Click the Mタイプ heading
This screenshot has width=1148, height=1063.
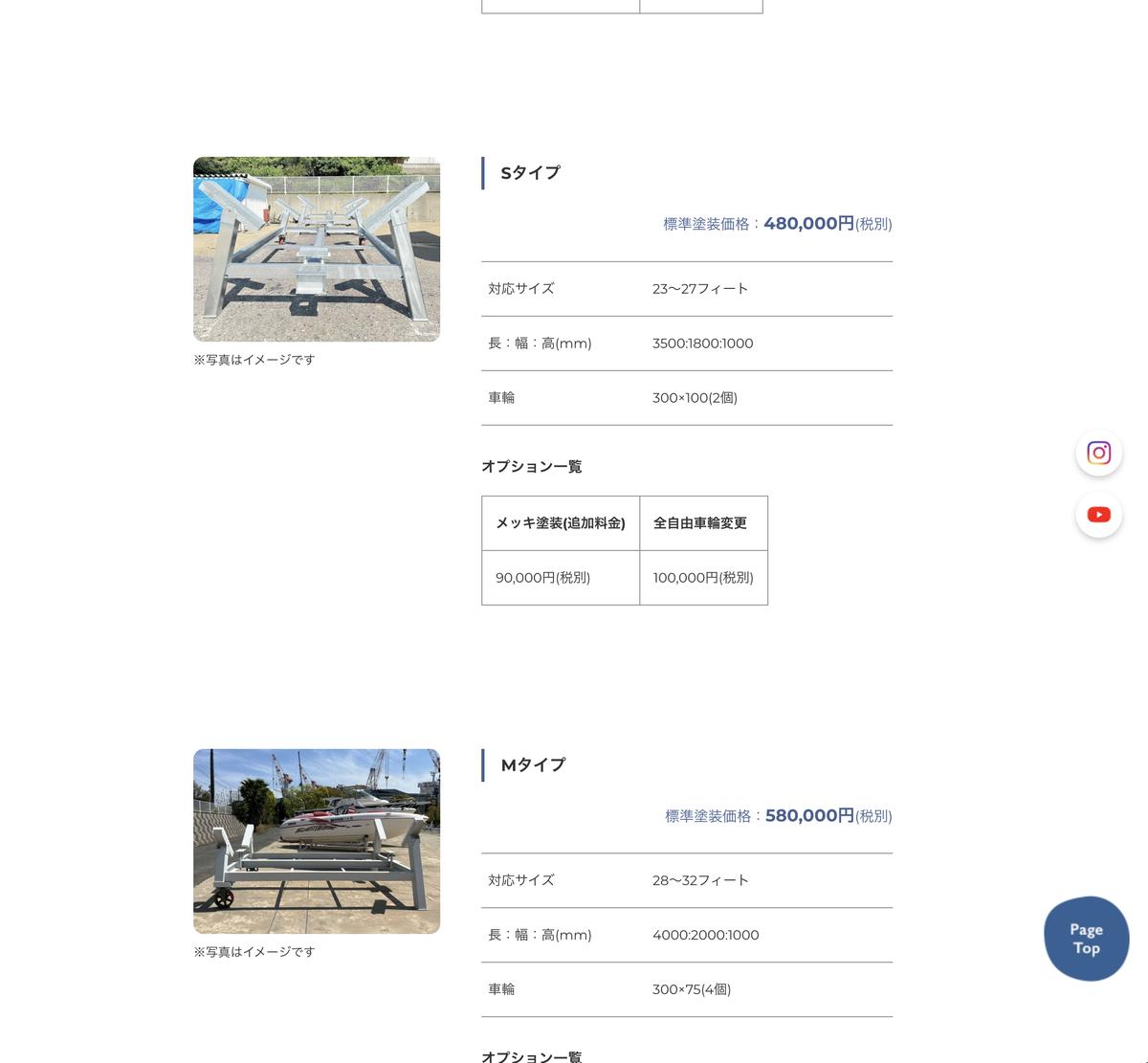pos(533,764)
